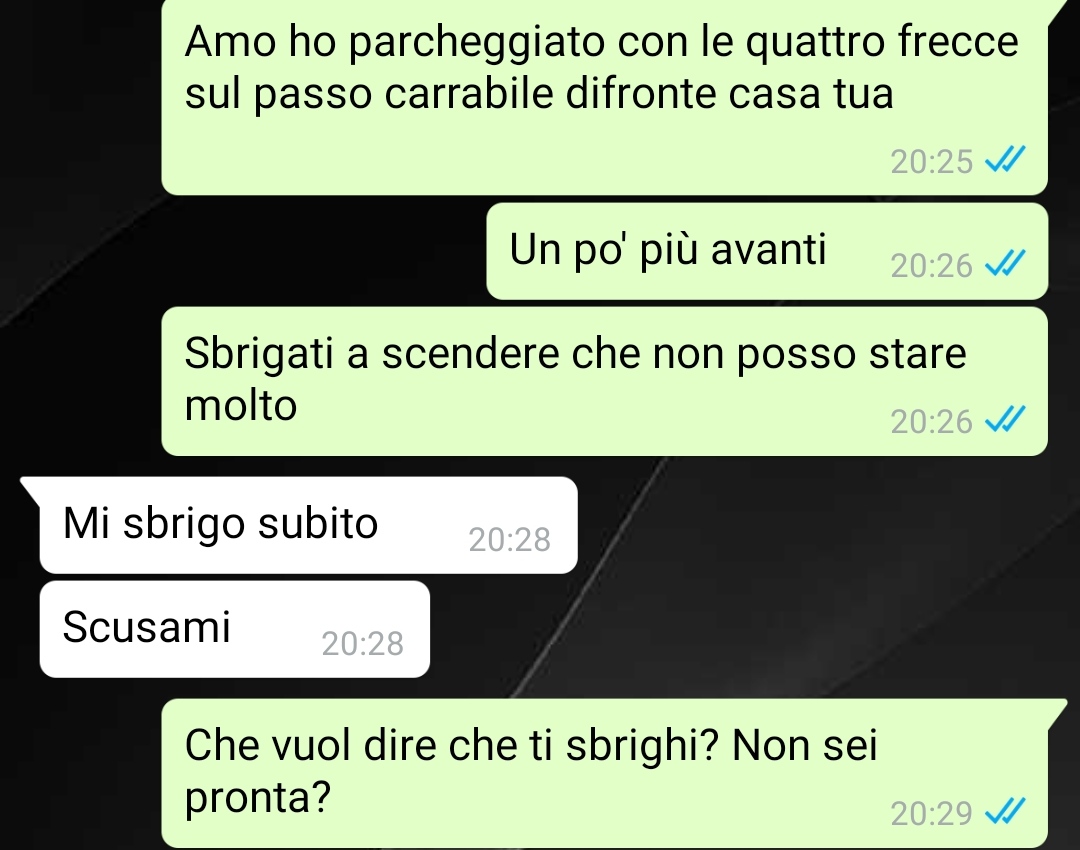
Task: Select the 'Un po' più avanti' message
Action: (767, 251)
